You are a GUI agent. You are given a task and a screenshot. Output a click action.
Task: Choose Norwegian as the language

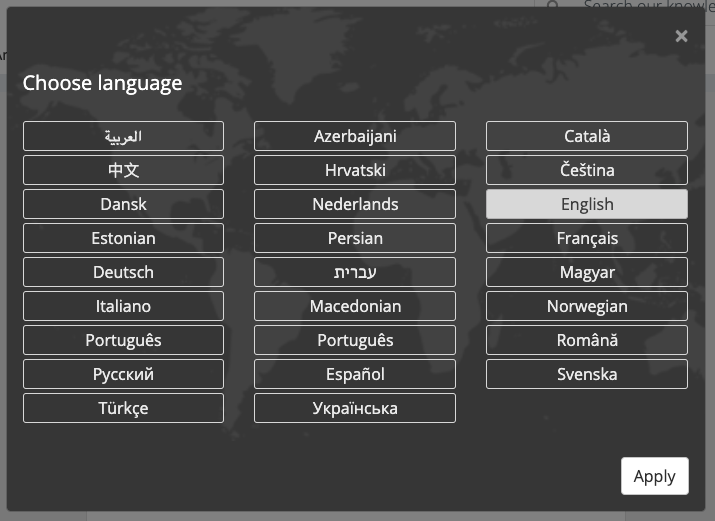[x=587, y=306]
